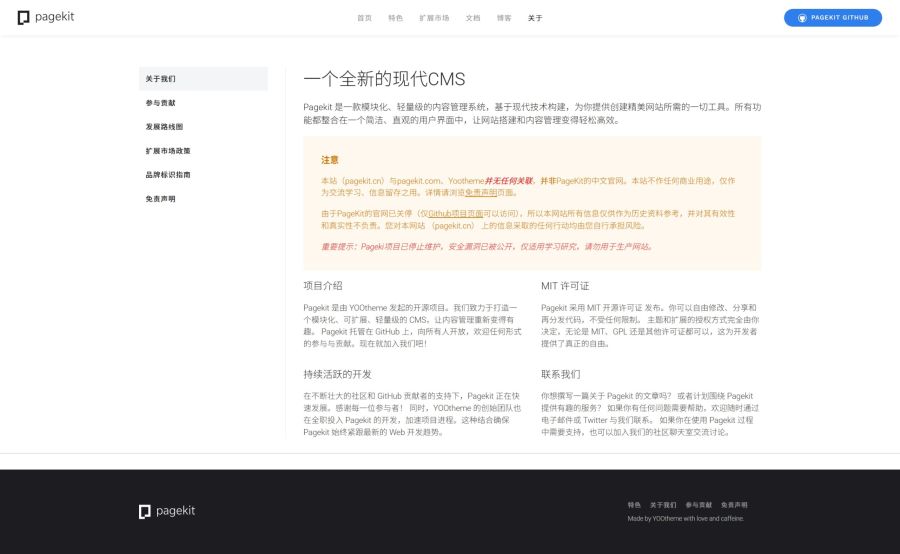Screen dimensions: 900x554
Task: Open the 博客 nav link
Action: tap(504, 18)
